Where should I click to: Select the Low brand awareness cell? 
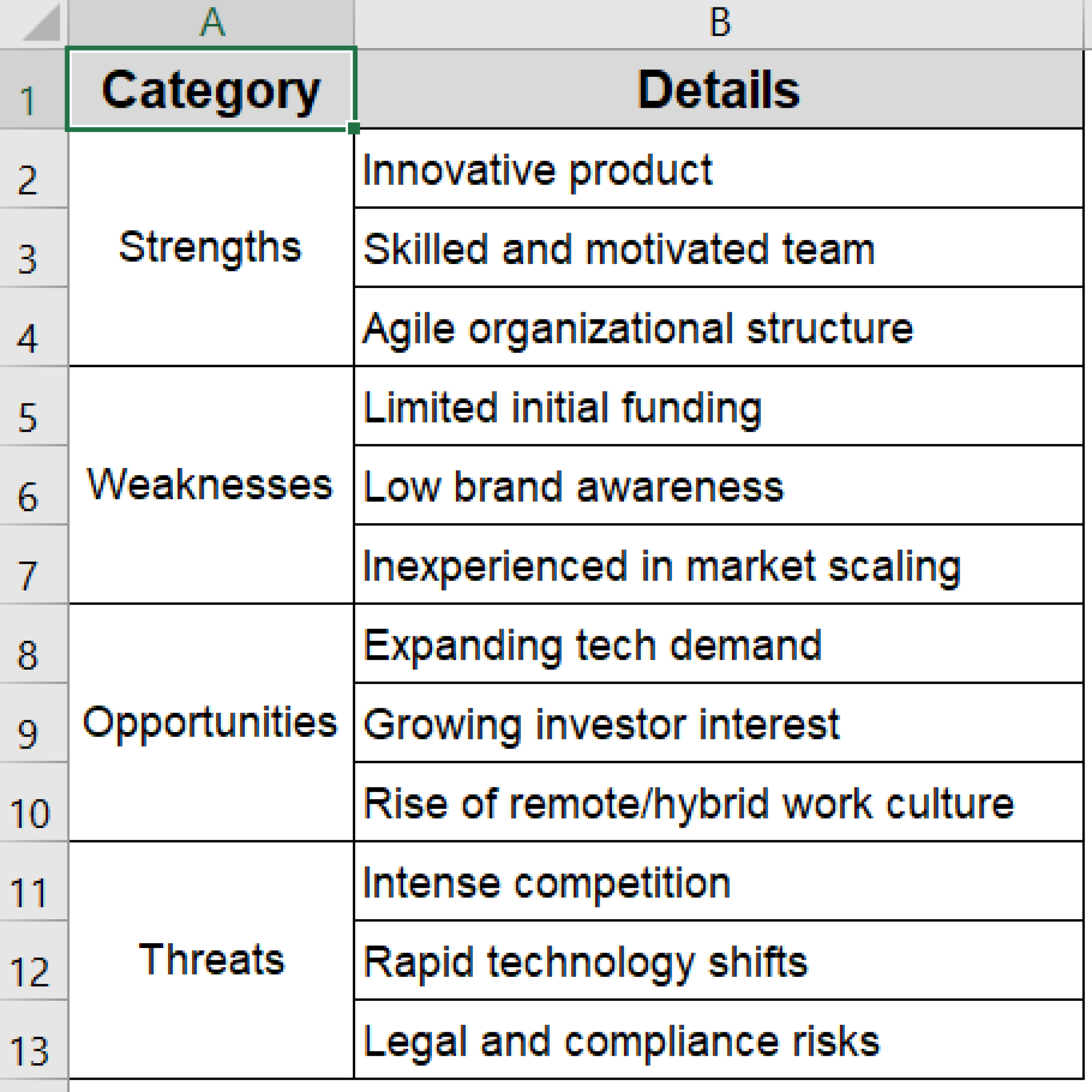pyautogui.click(x=718, y=486)
